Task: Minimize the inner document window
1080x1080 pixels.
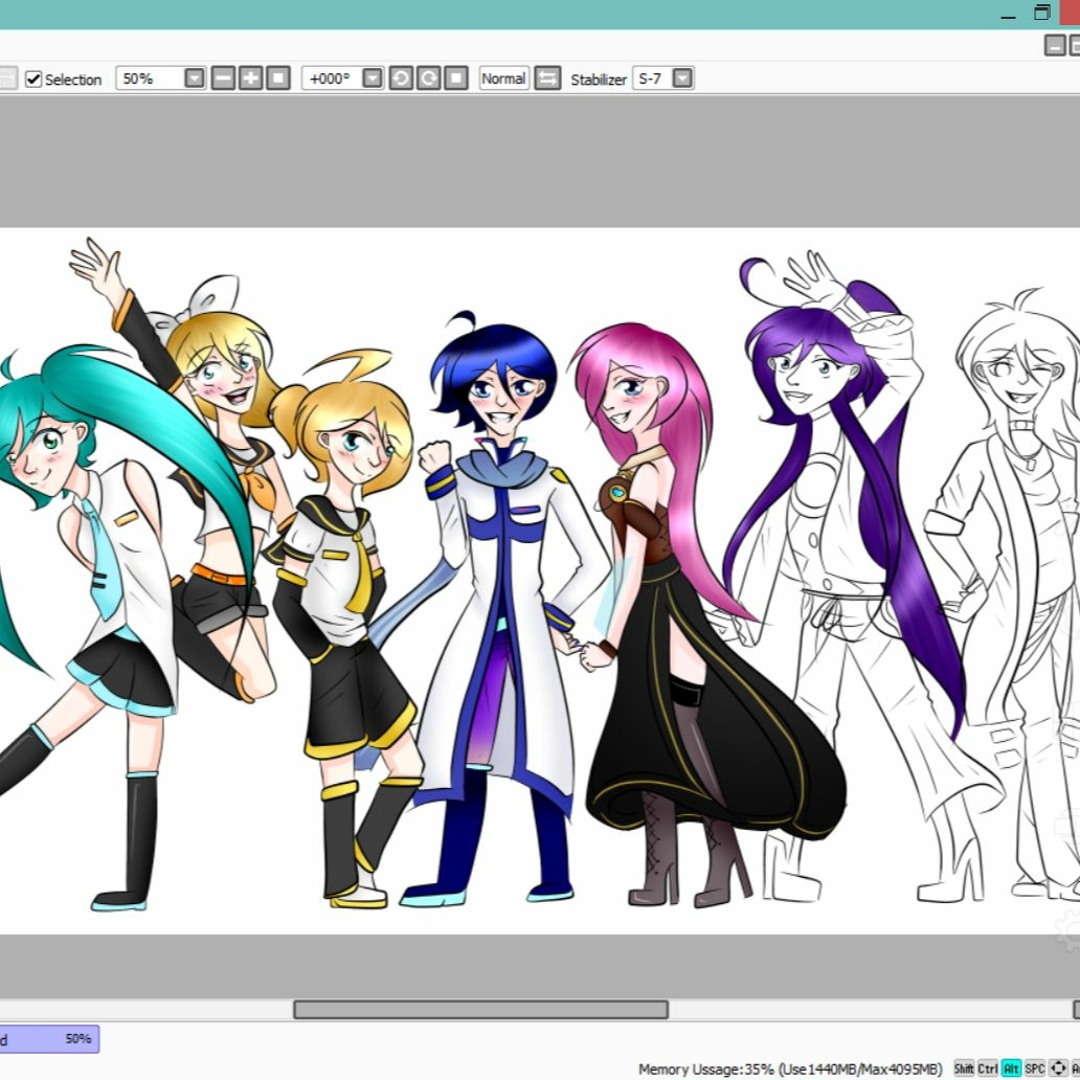Action: (1054, 45)
